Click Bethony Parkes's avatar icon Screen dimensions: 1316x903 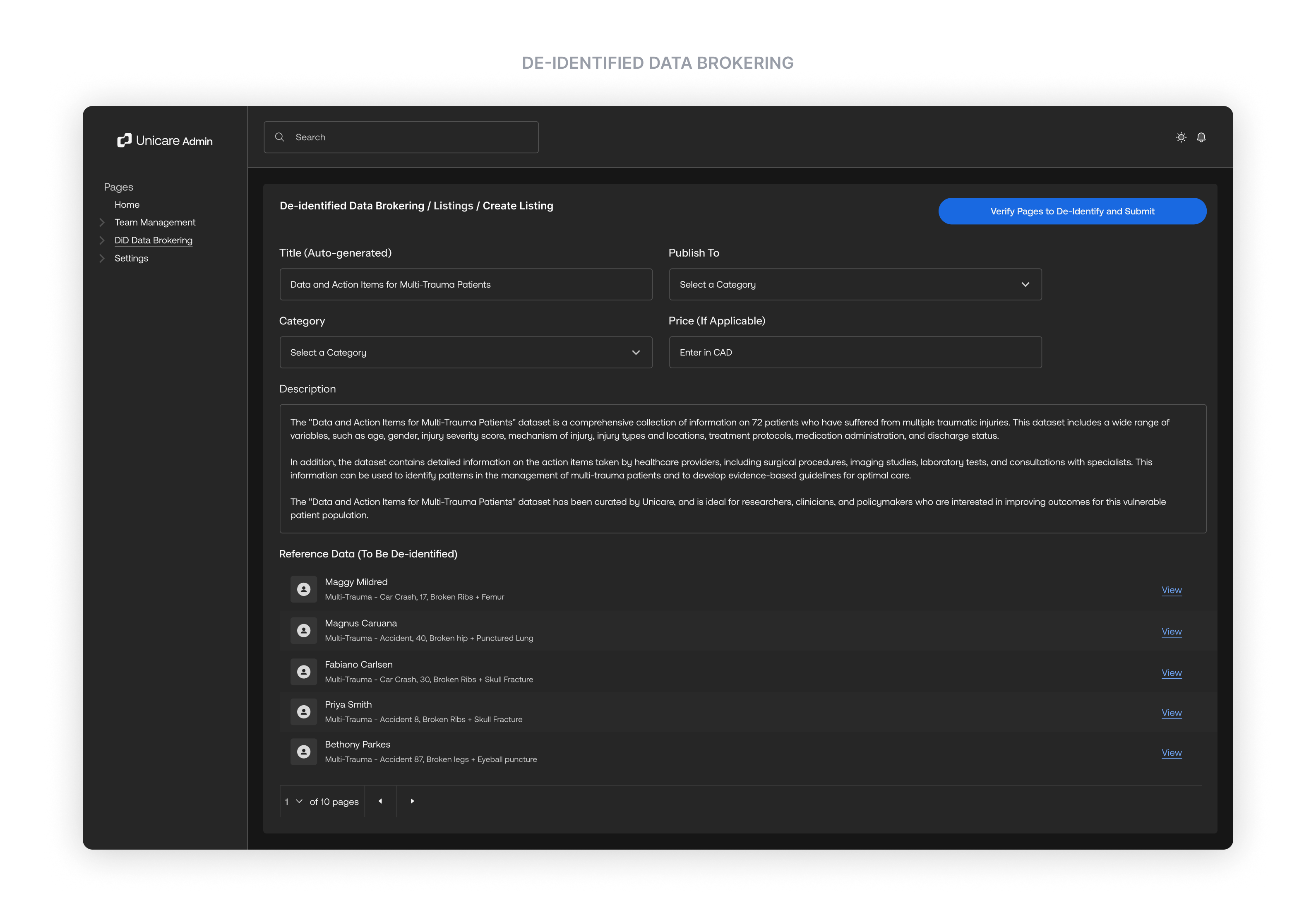[x=303, y=751]
